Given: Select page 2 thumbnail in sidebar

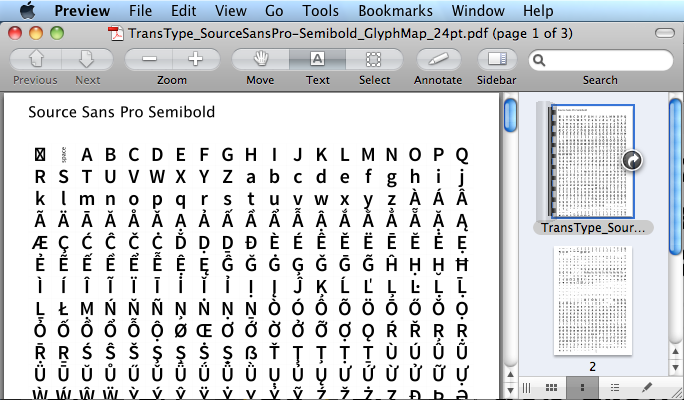Looking at the screenshot, I should [x=592, y=300].
